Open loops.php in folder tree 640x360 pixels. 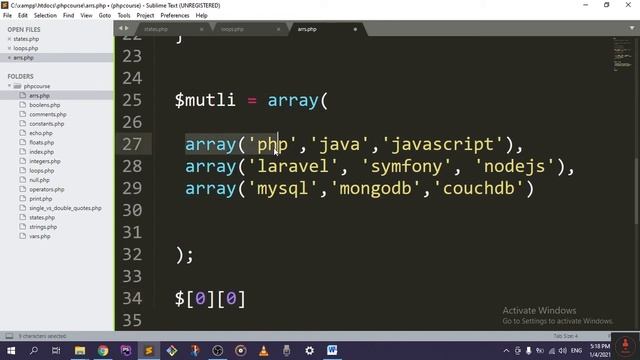(x=42, y=171)
